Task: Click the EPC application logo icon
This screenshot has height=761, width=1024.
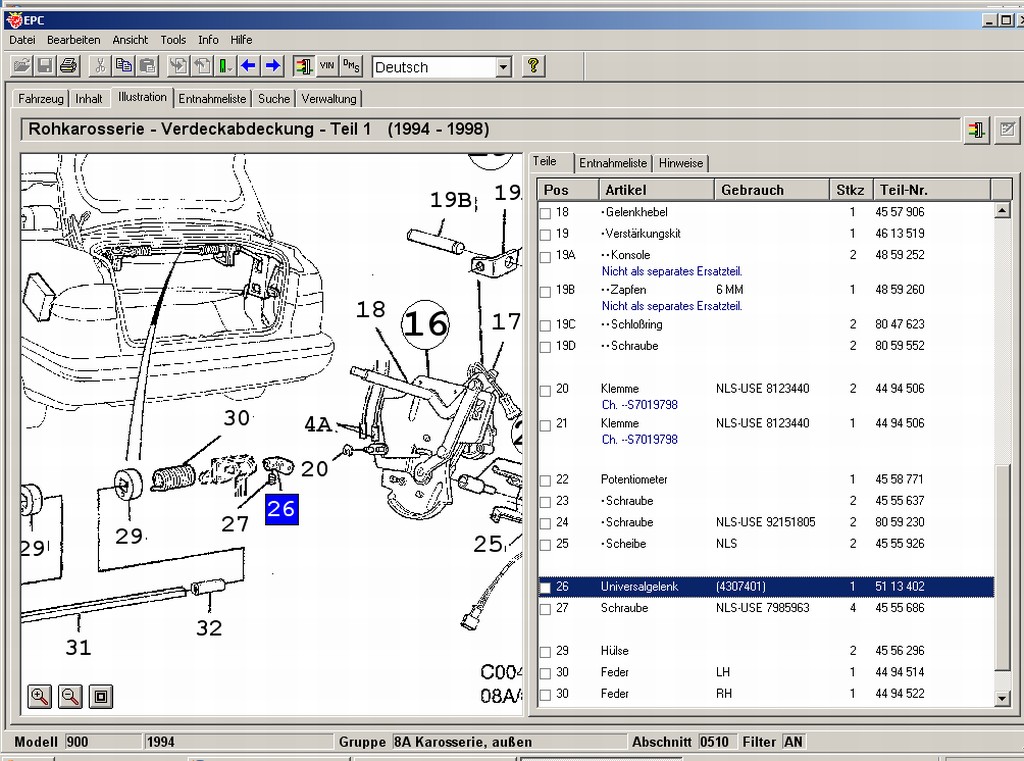Action: click(13, 20)
